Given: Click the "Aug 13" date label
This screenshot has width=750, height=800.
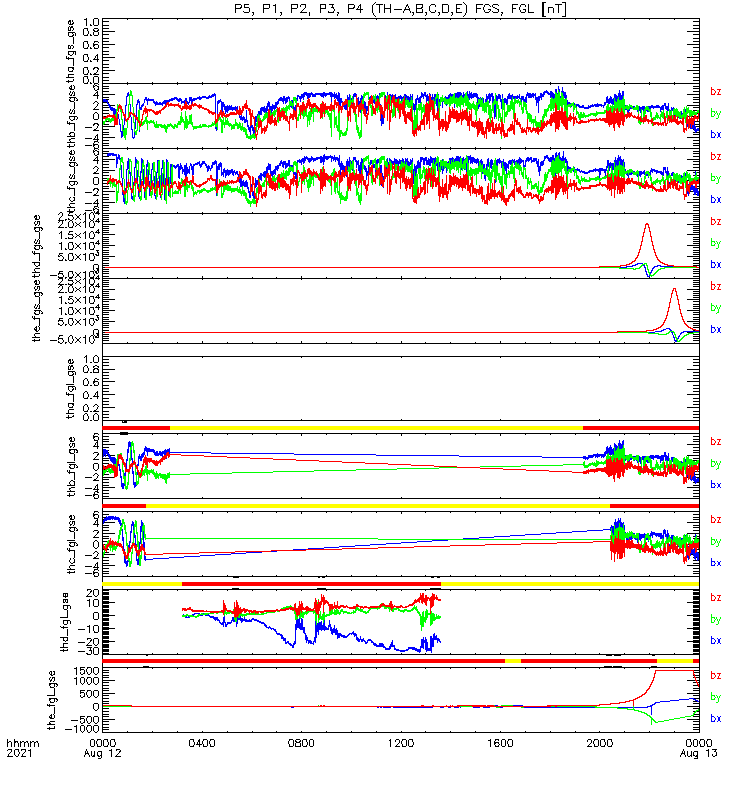Looking at the screenshot, I should (698, 754).
